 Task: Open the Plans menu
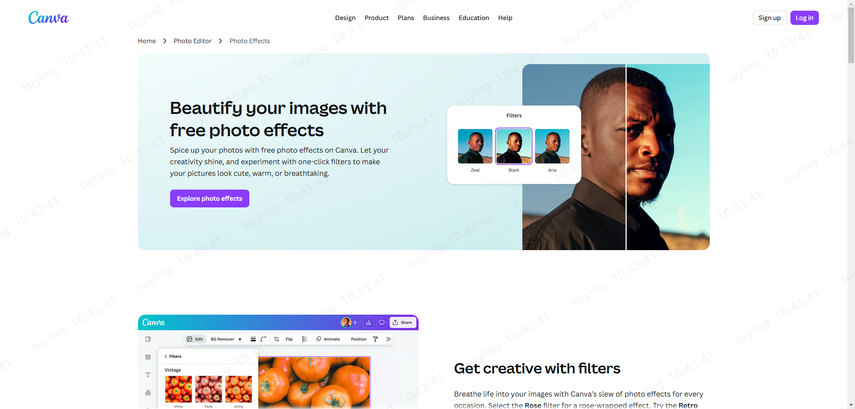(x=406, y=18)
